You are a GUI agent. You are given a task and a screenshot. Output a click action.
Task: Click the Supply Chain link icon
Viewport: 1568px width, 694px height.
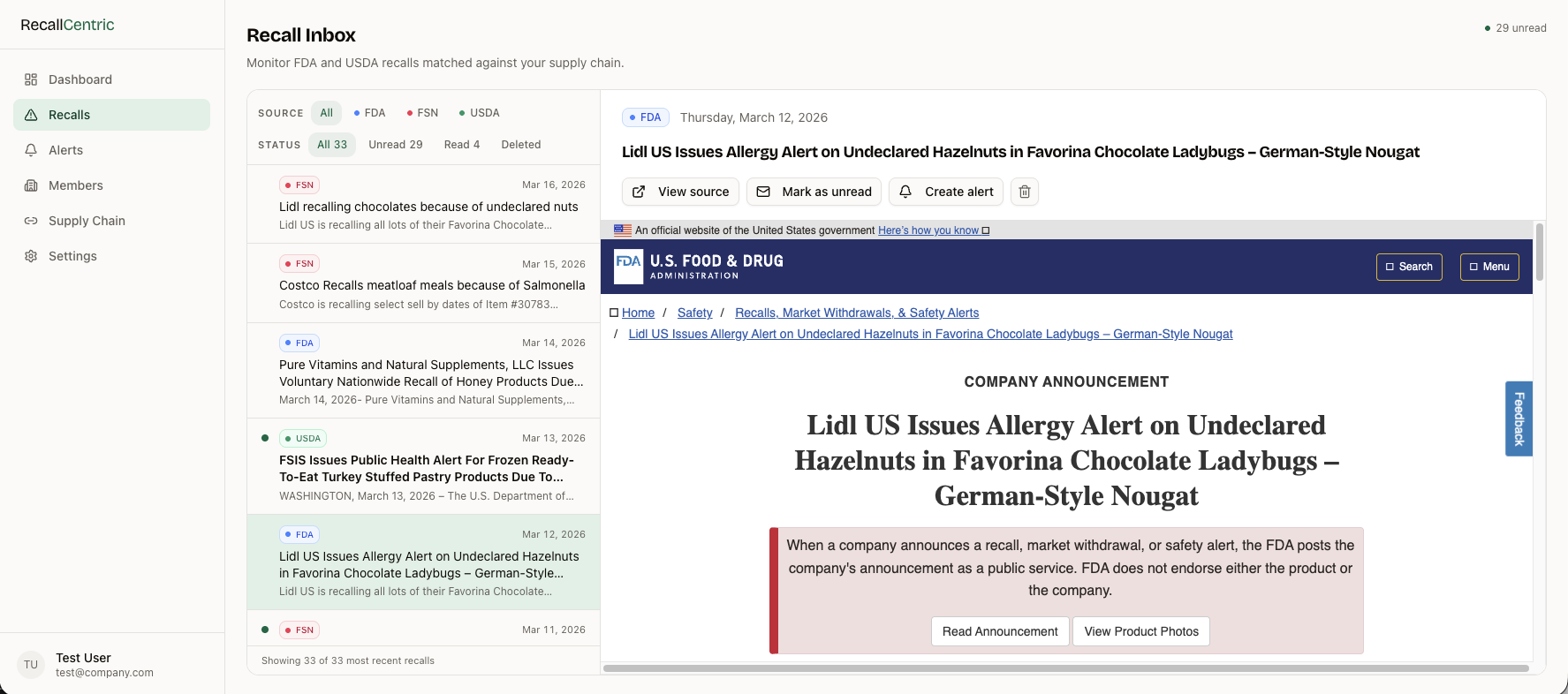coord(31,221)
